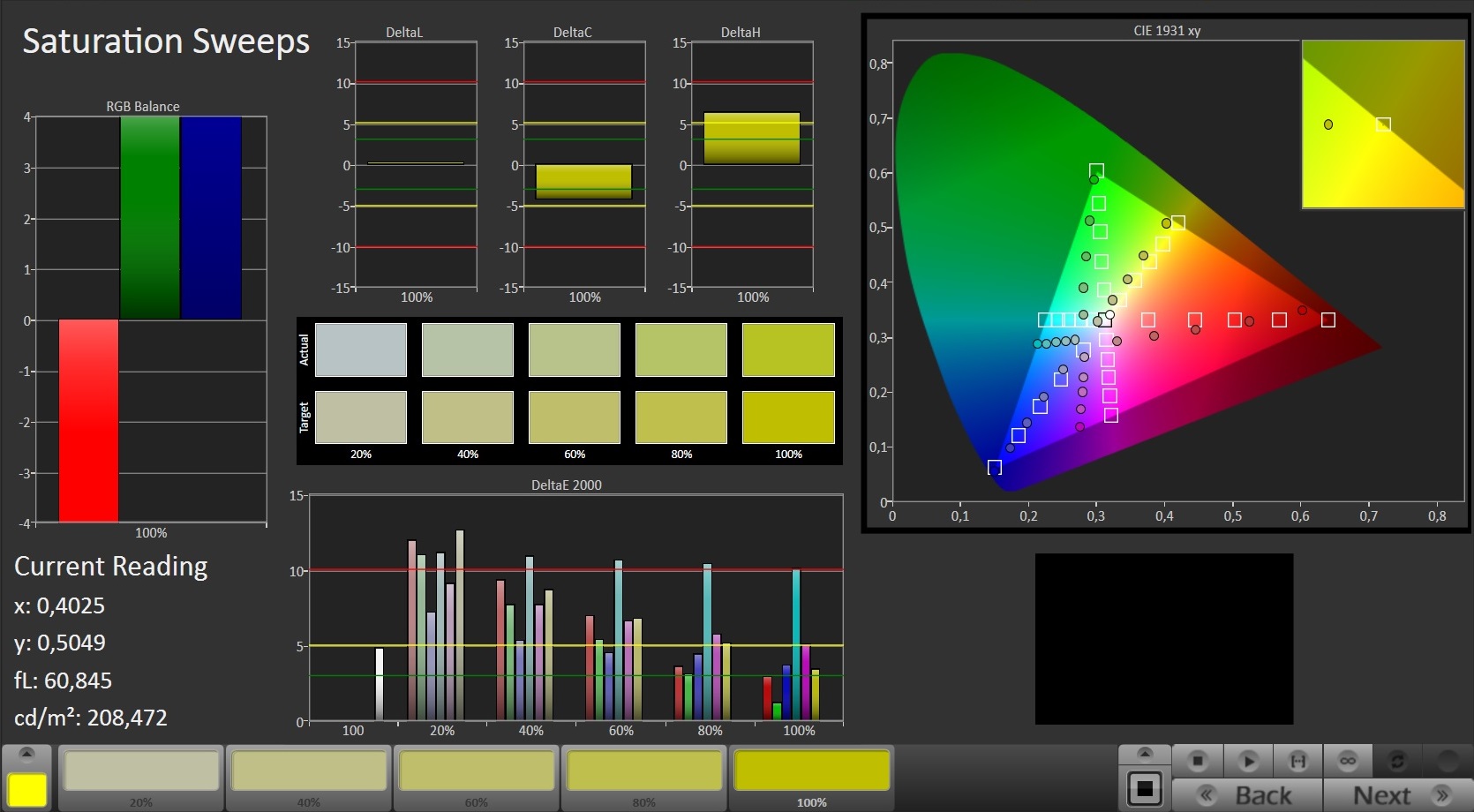1474x812 pixels.
Task: Select the 100% saturation swatch in bottom strip
Action: (812, 771)
